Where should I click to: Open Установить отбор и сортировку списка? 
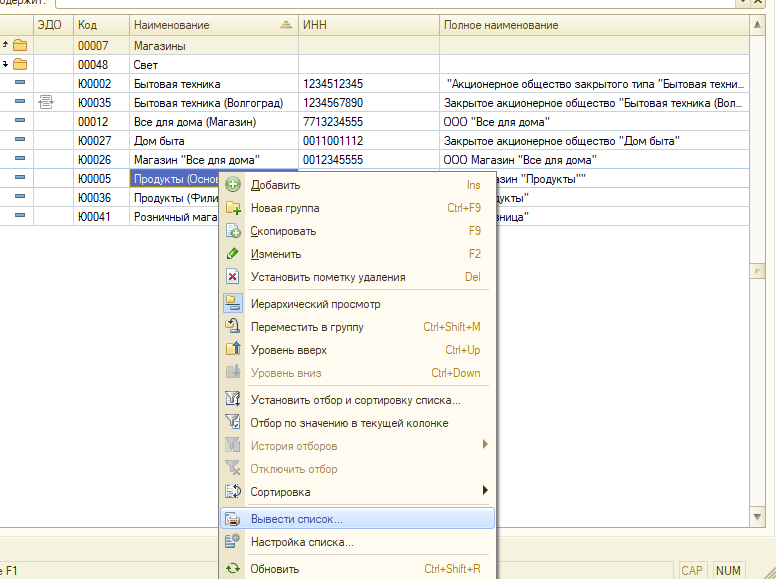coord(357,399)
